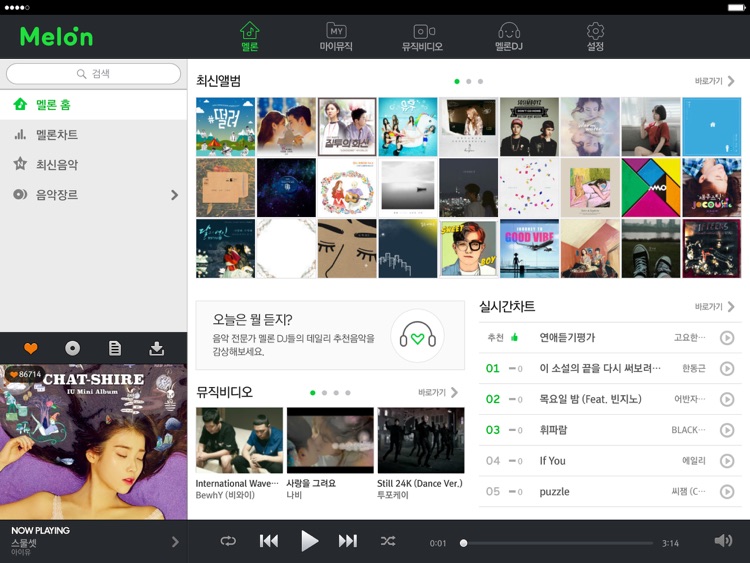
Task: Play chart song 이 소설의 끝을 다시 써보려
Action: pyautogui.click(x=727, y=369)
